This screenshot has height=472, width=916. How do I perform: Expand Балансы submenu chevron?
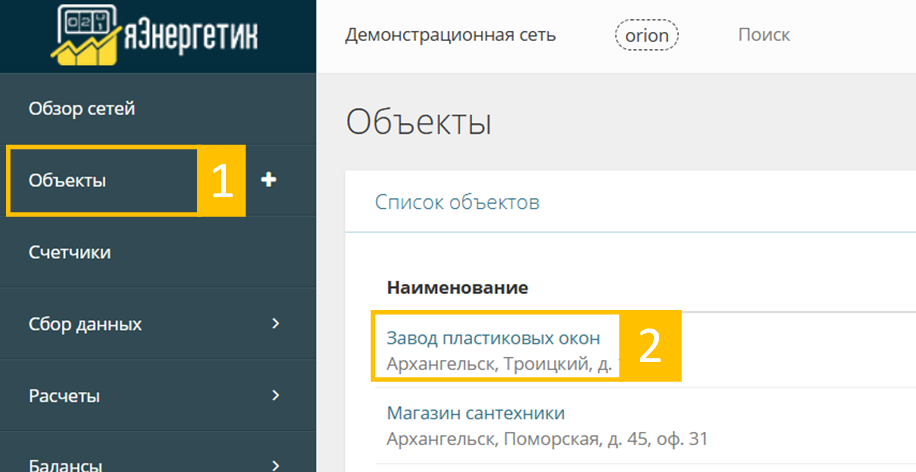tap(276, 466)
